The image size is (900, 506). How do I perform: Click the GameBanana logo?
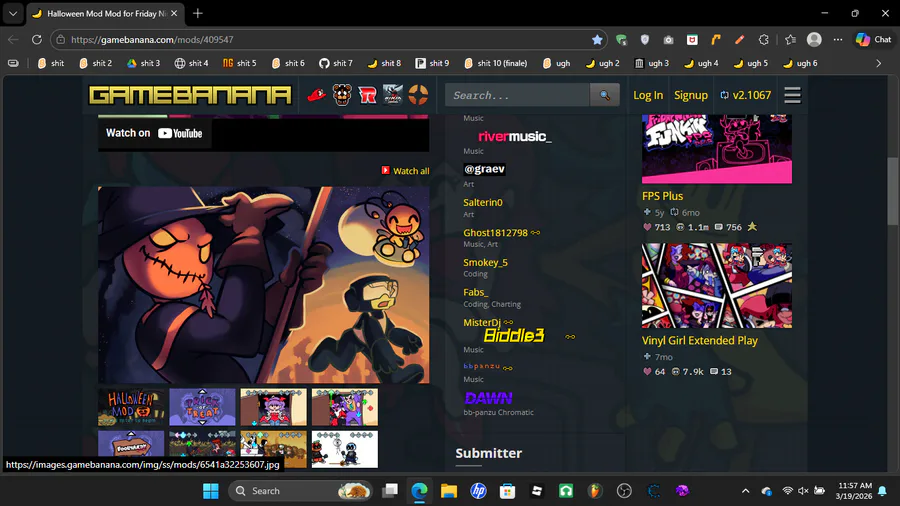click(x=190, y=95)
